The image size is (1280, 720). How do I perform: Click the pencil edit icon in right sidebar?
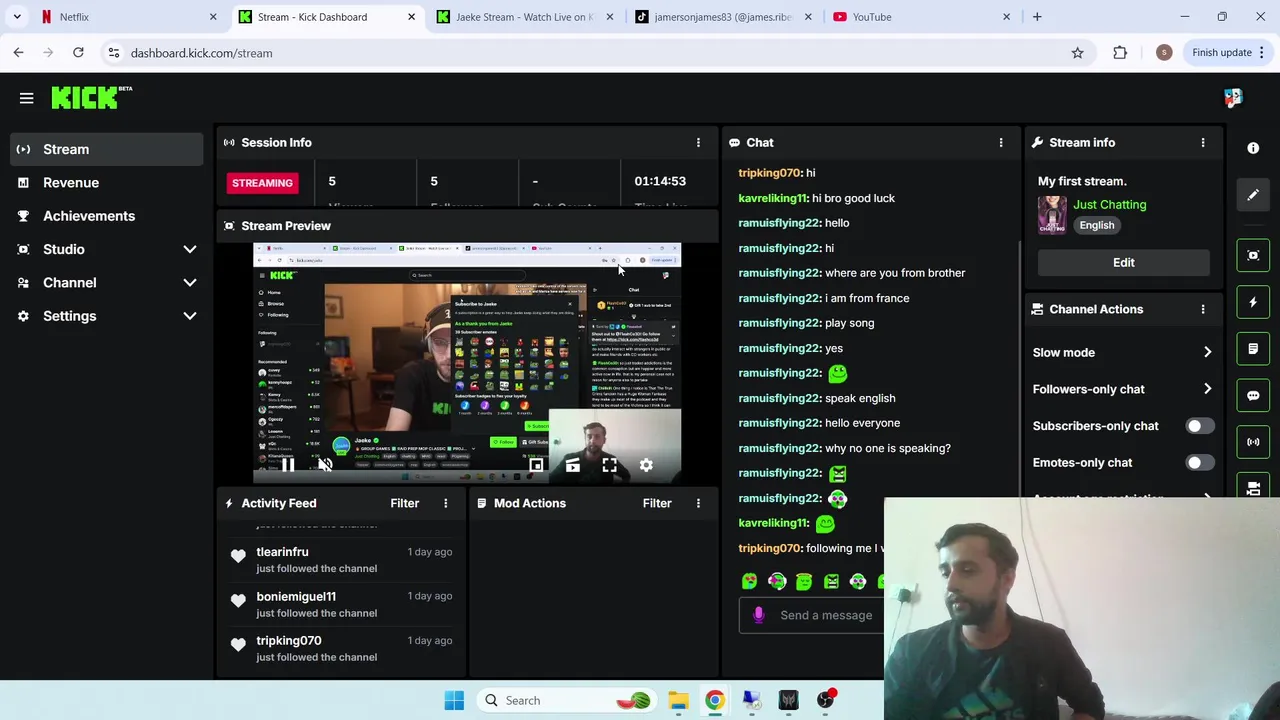point(1253,195)
